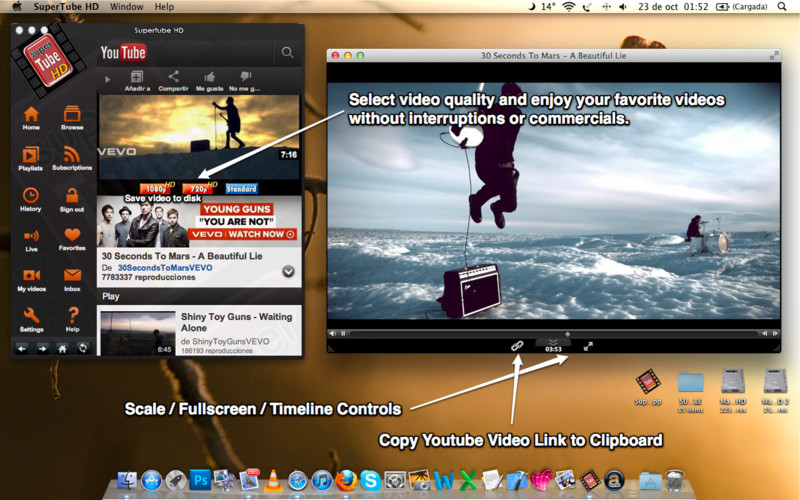Open Photoshop from the Dock
800x500 pixels.
200,480
